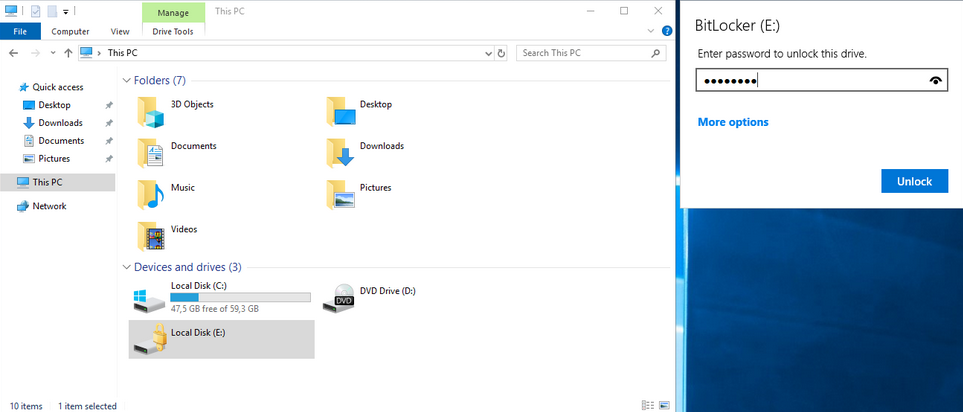This screenshot has height=412, width=963.
Task: Go up one level with Up arrow
Action: click(x=68, y=53)
